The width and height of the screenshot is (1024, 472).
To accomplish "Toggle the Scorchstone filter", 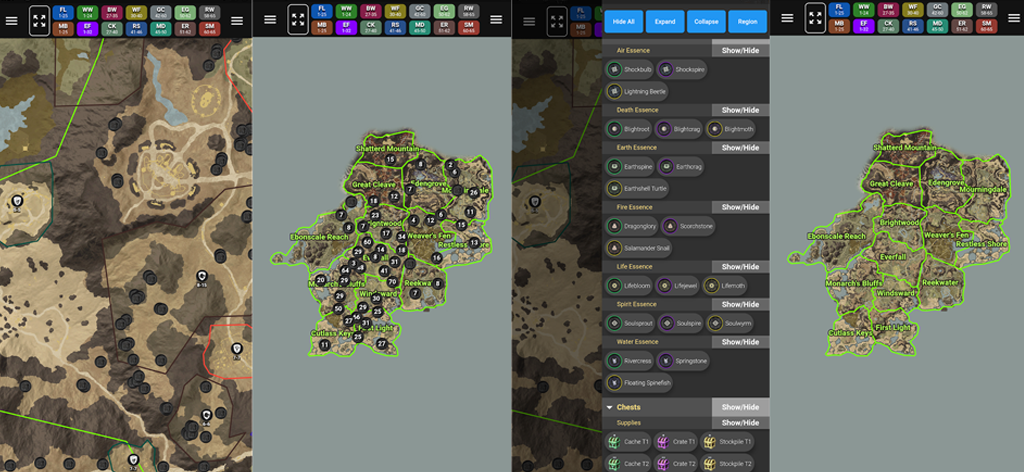I will 688,226.
